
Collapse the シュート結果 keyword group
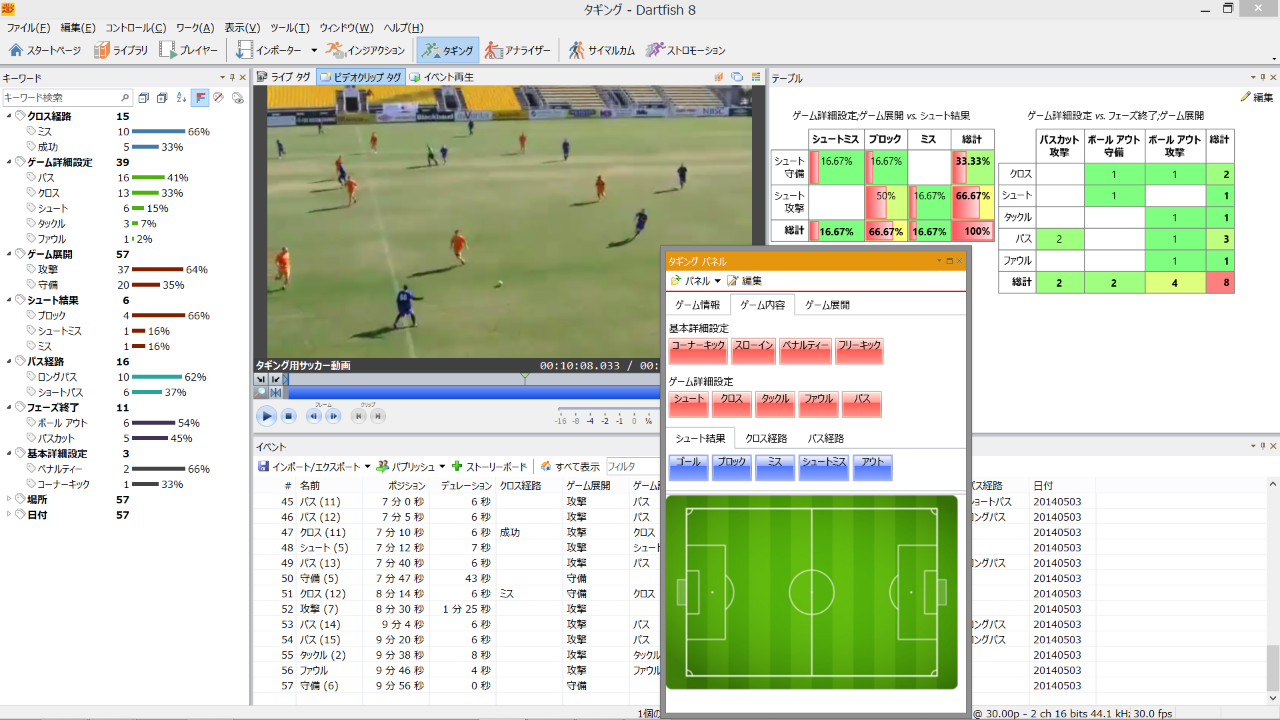coord(9,300)
